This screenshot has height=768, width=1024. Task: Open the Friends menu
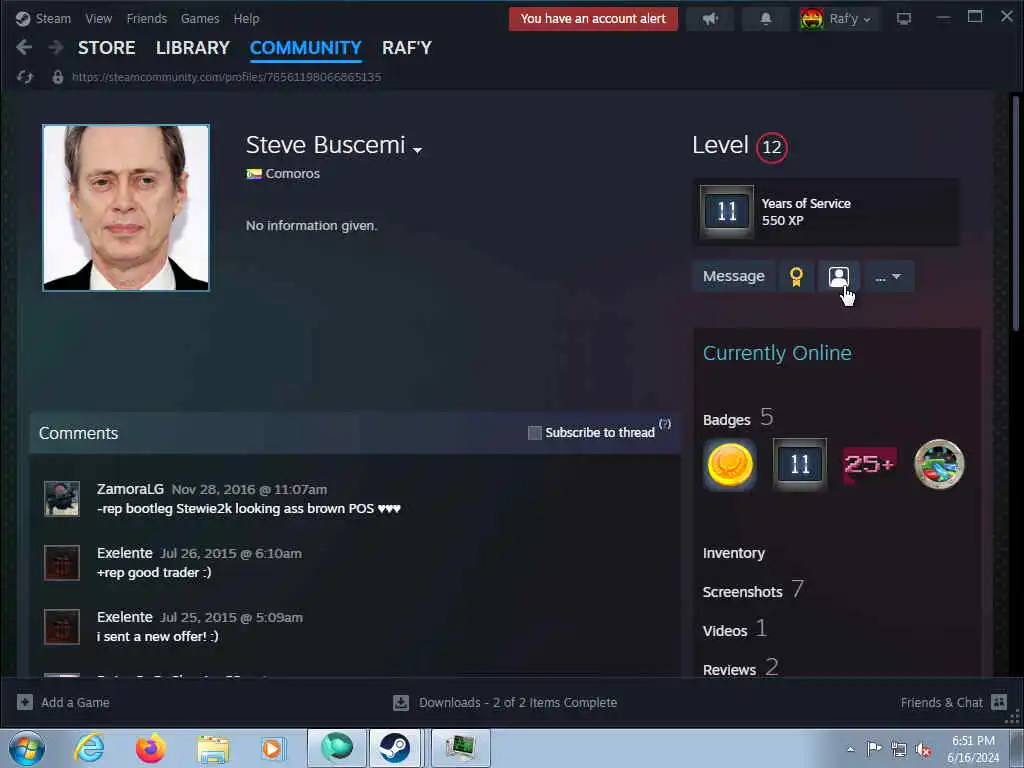click(x=147, y=18)
